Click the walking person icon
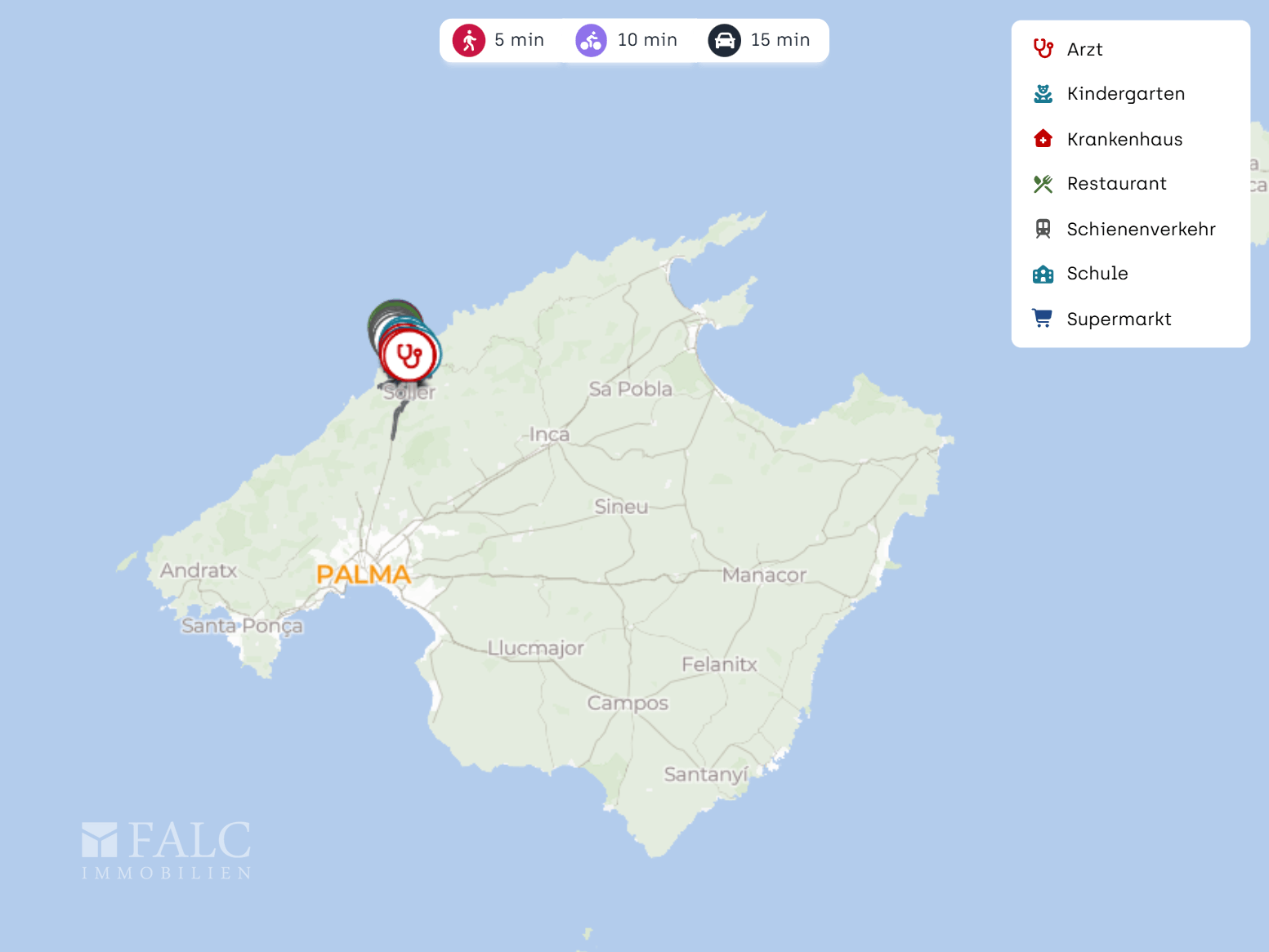This screenshot has width=1269, height=952. pos(468,39)
